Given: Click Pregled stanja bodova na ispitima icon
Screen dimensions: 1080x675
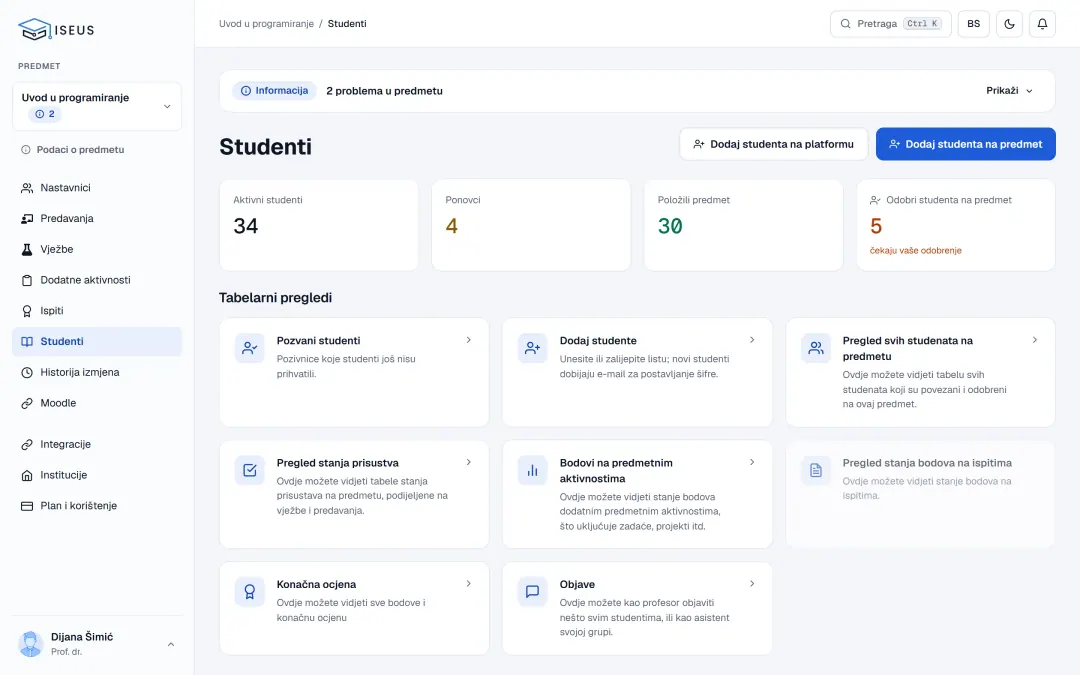Looking at the screenshot, I should (816, 470).
